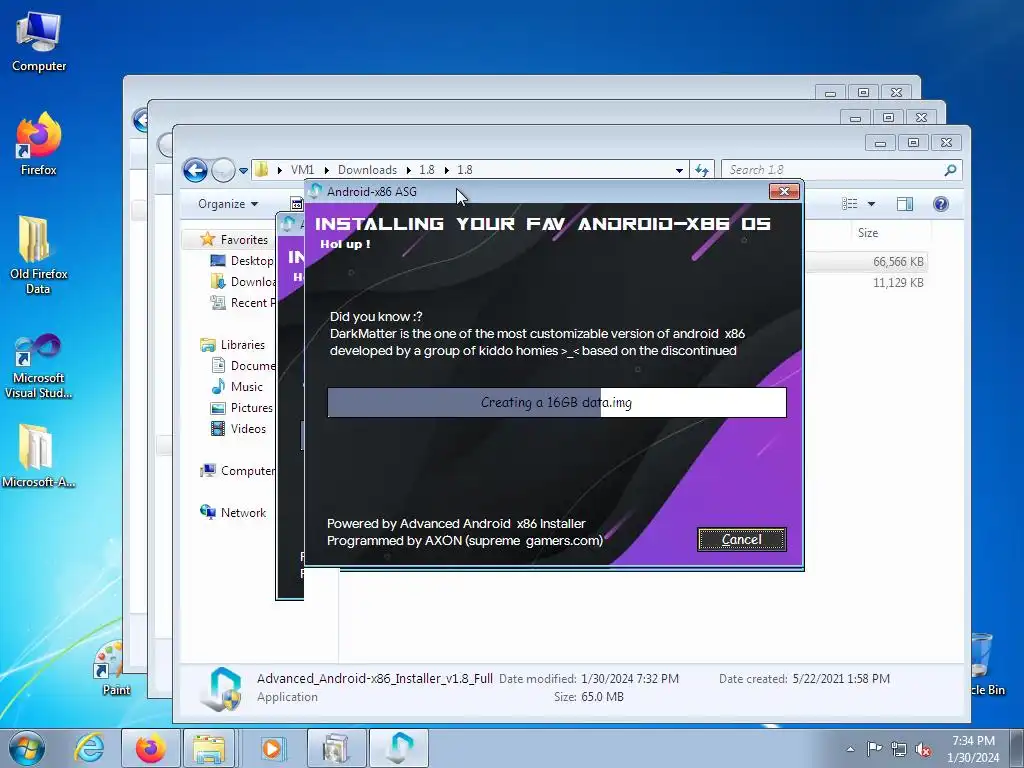The image size is (1024, 768).
Task: Click the search magnifier icon
Action: (950, 170)
